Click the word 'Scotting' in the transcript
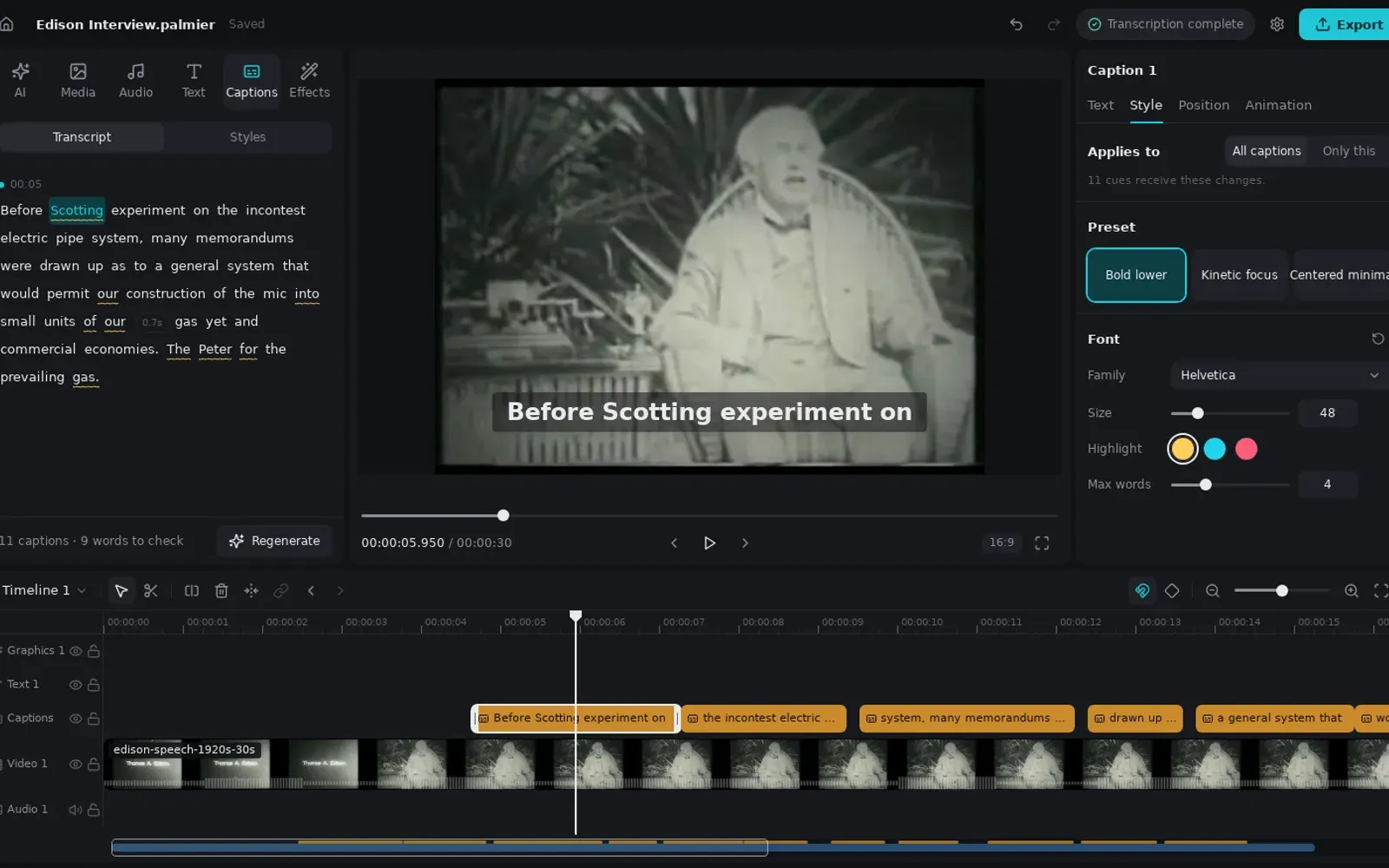The width and height of the screenshot is (1389, 868). click(76, 210)
